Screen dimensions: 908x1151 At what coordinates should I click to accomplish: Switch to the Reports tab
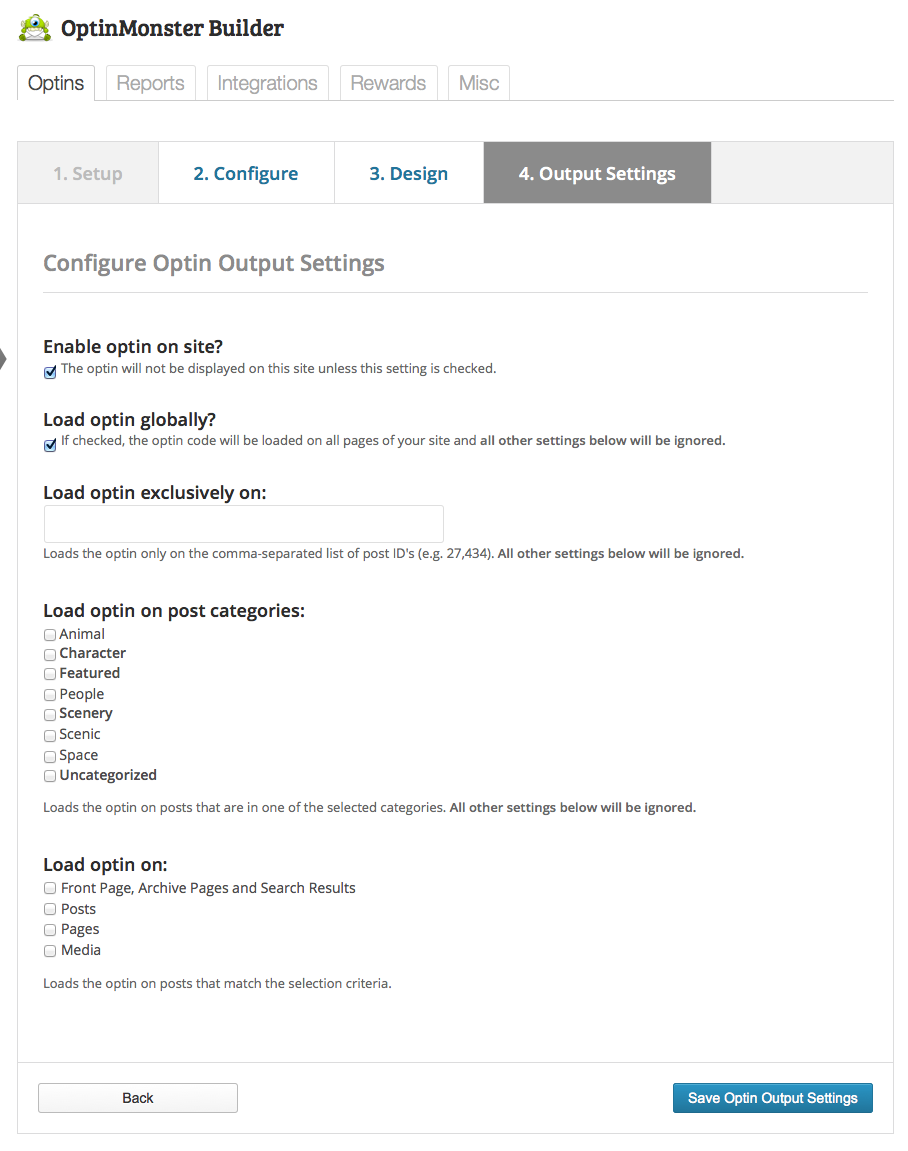150,83
